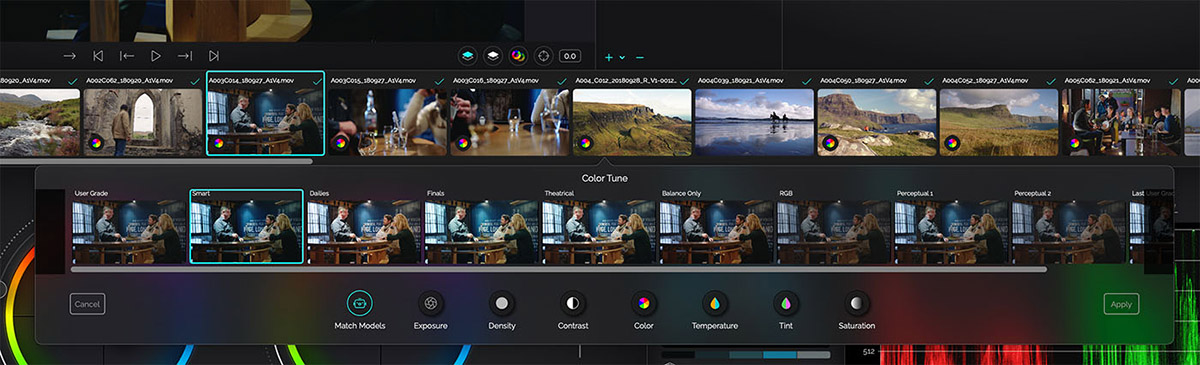Select the Balance Only variant thumbnail
Viewport: 1200px width, 365px height.
click(x=716, y=232)
